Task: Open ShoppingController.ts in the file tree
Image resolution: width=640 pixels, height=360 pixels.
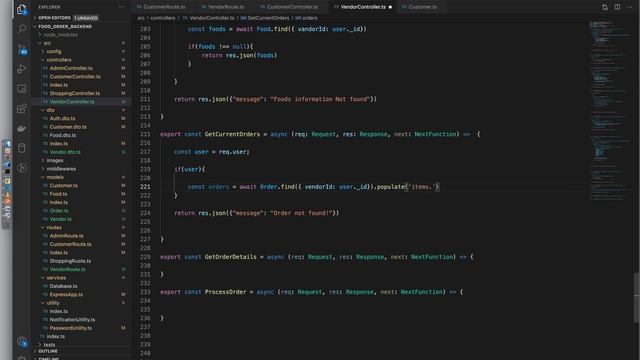Action: pos(75,93)
